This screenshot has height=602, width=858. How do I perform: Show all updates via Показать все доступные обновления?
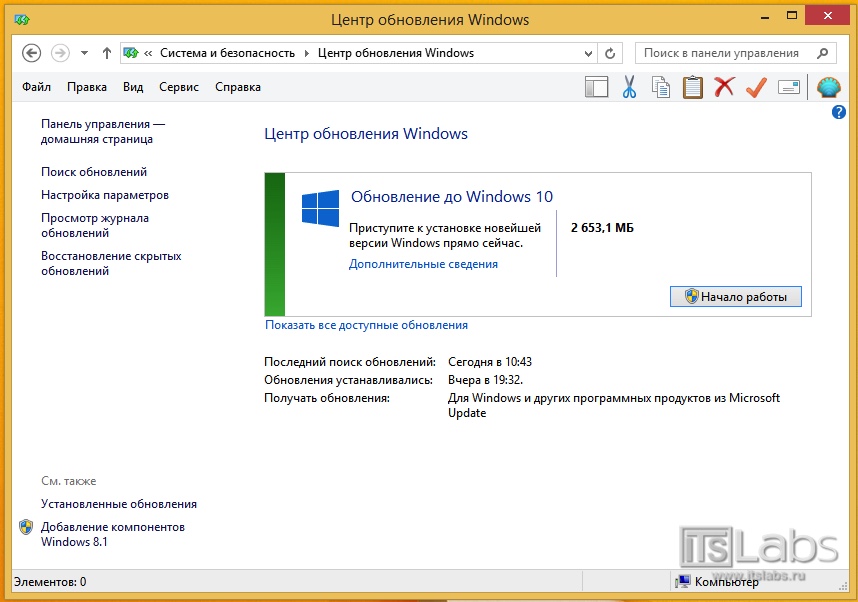pos(366,325)
